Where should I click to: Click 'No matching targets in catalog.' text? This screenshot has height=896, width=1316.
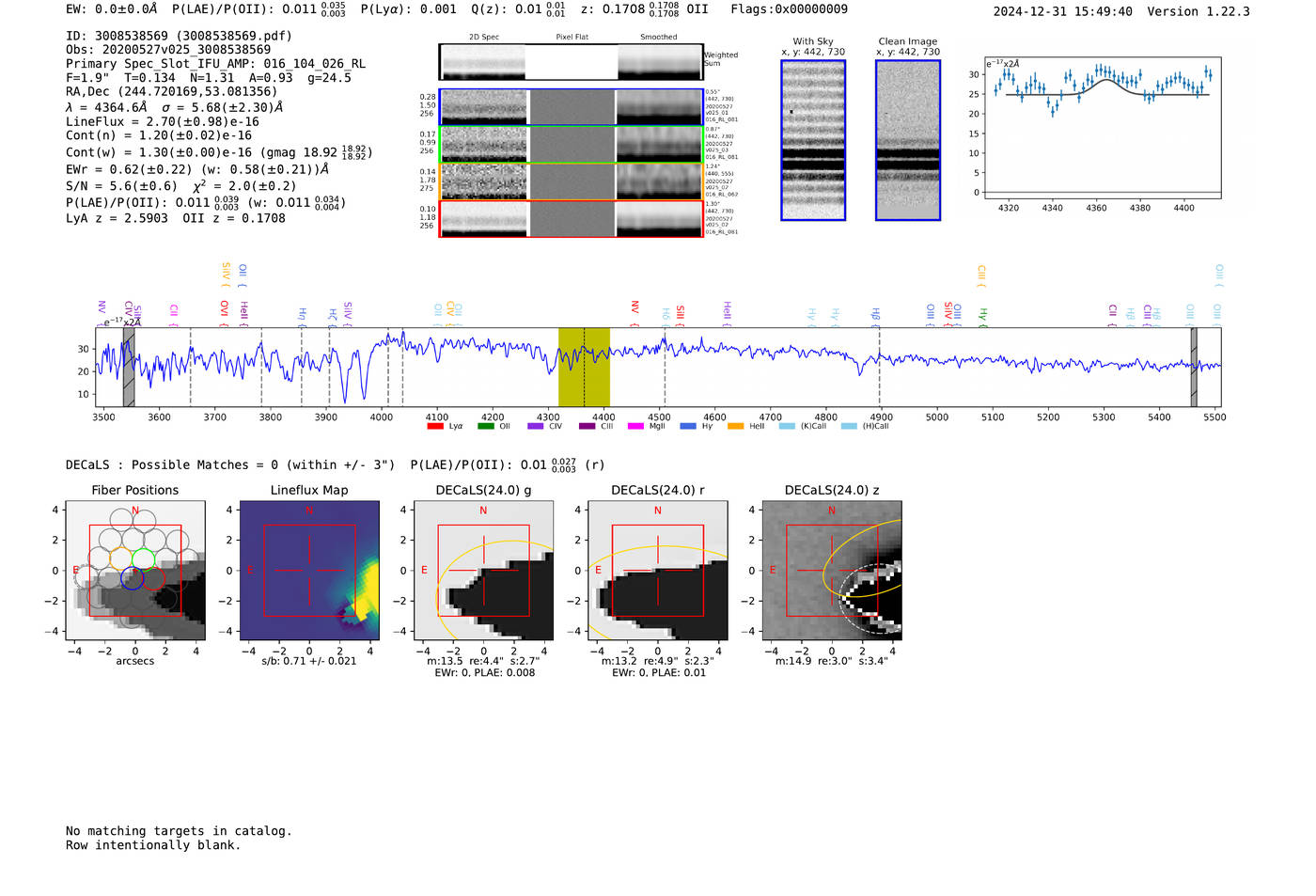point(179,831)
